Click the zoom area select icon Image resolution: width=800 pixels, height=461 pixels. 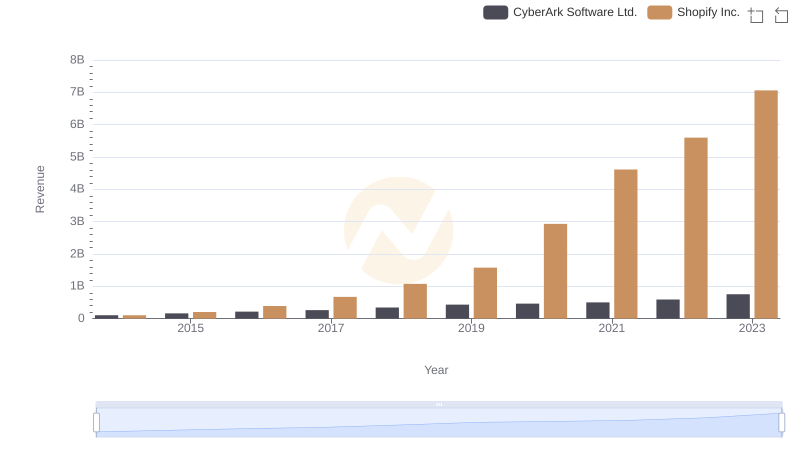[756, 15]
